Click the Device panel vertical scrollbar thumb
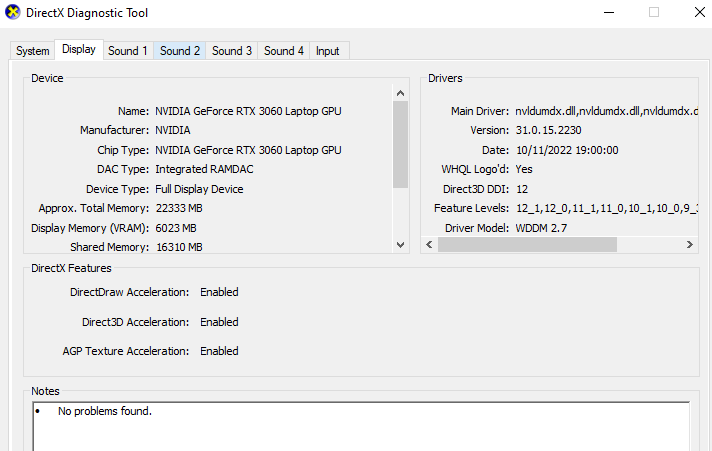Screen dimensions: 712x451 (x=400, y=144)
